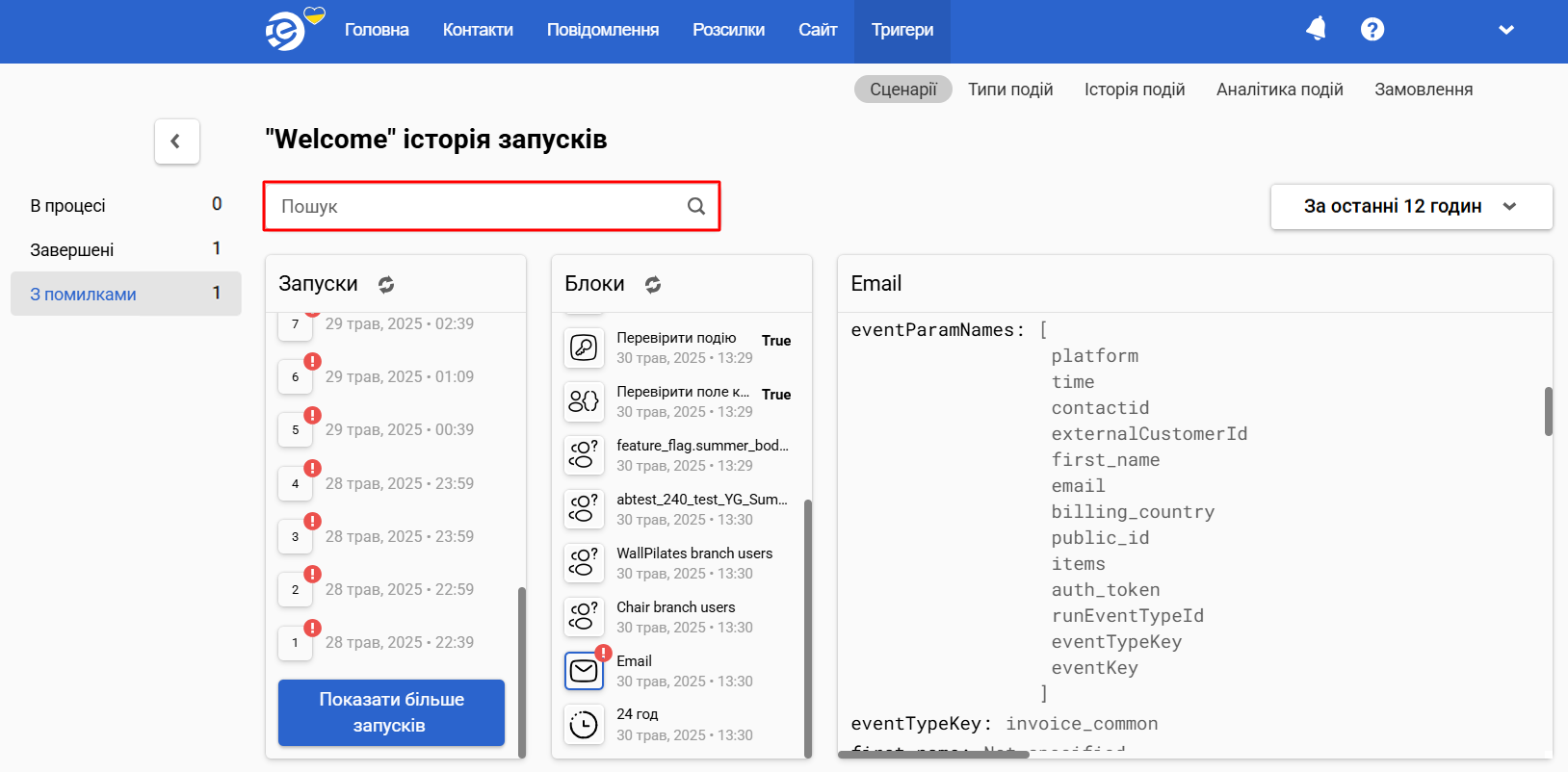Select the Email block envelope icon
Screen dimensions: 1568x772
tap(584, 671)
